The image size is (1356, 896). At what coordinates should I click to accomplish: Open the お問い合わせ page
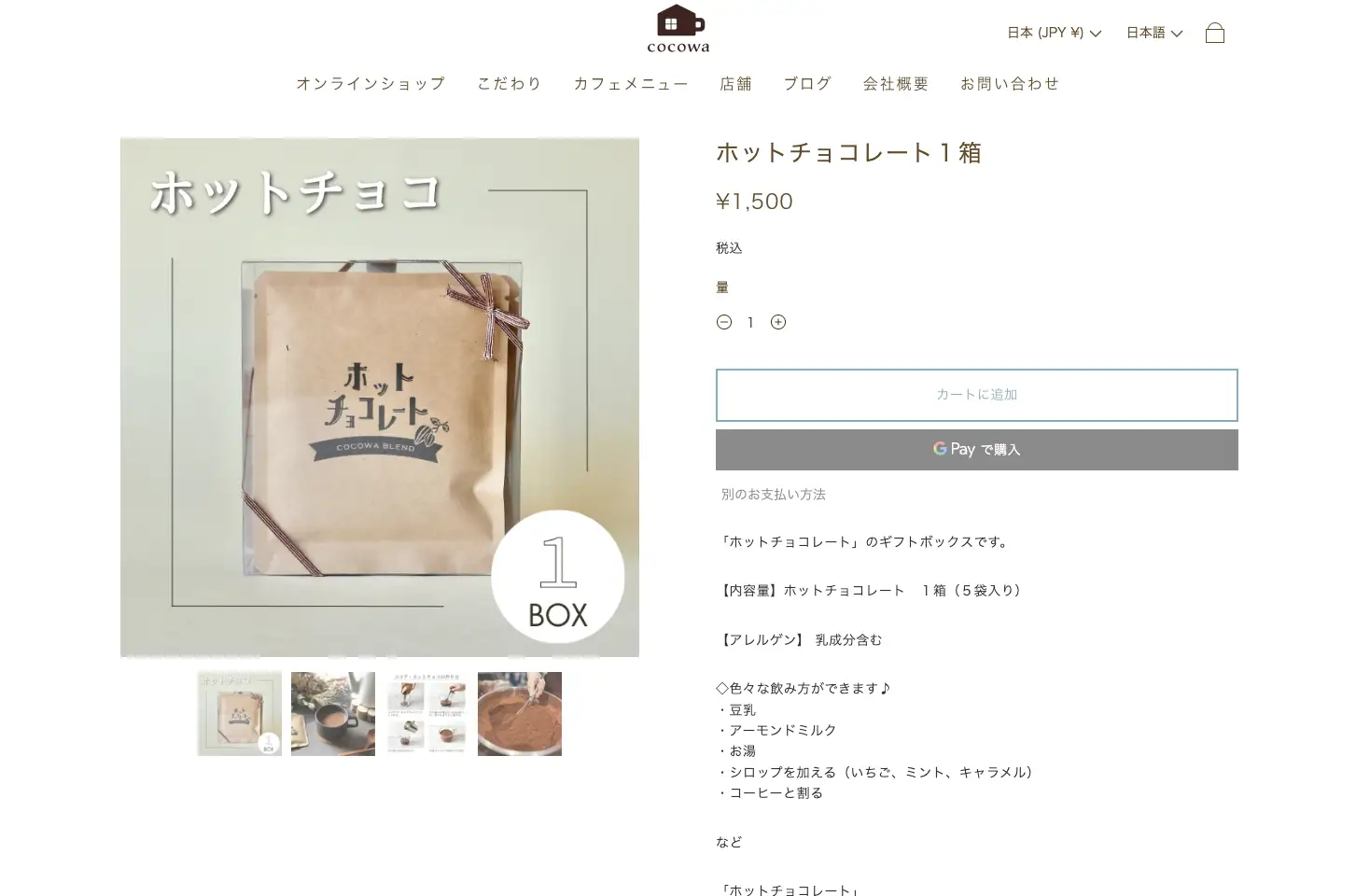click(1010, 83)
